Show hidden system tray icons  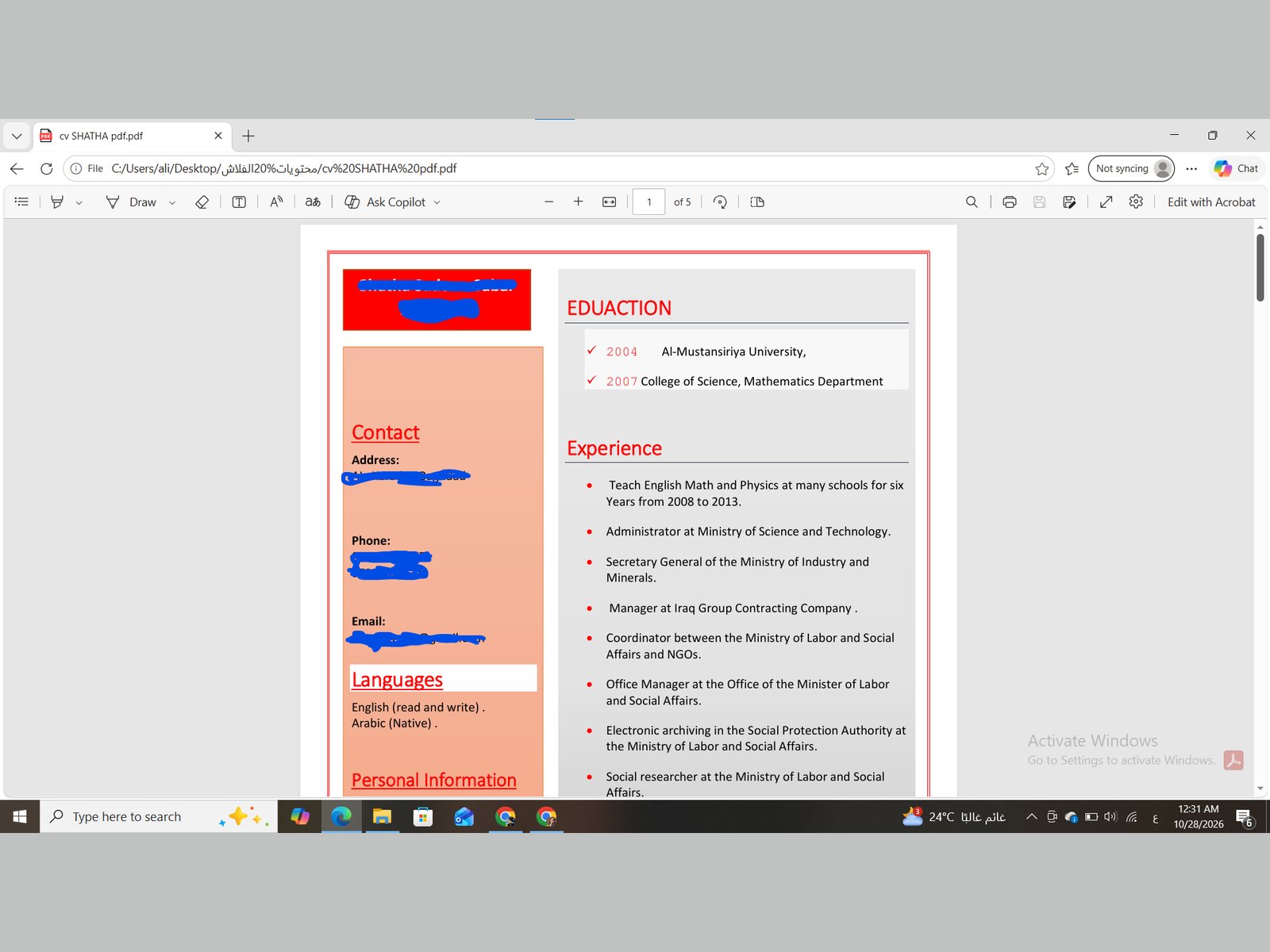(x=1031, y=816)
